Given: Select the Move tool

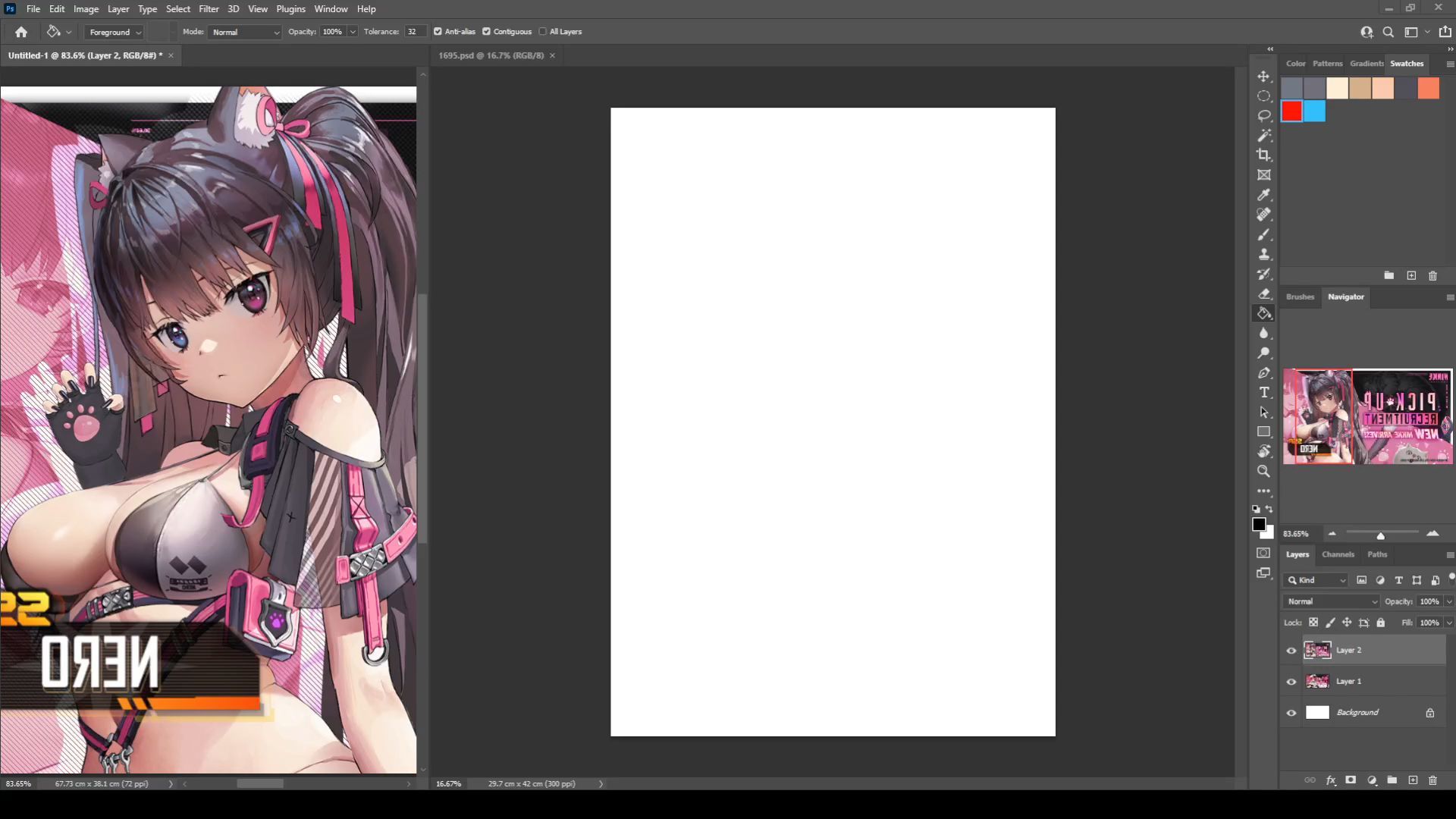Looking at the screenshot, I should 1263,77.
